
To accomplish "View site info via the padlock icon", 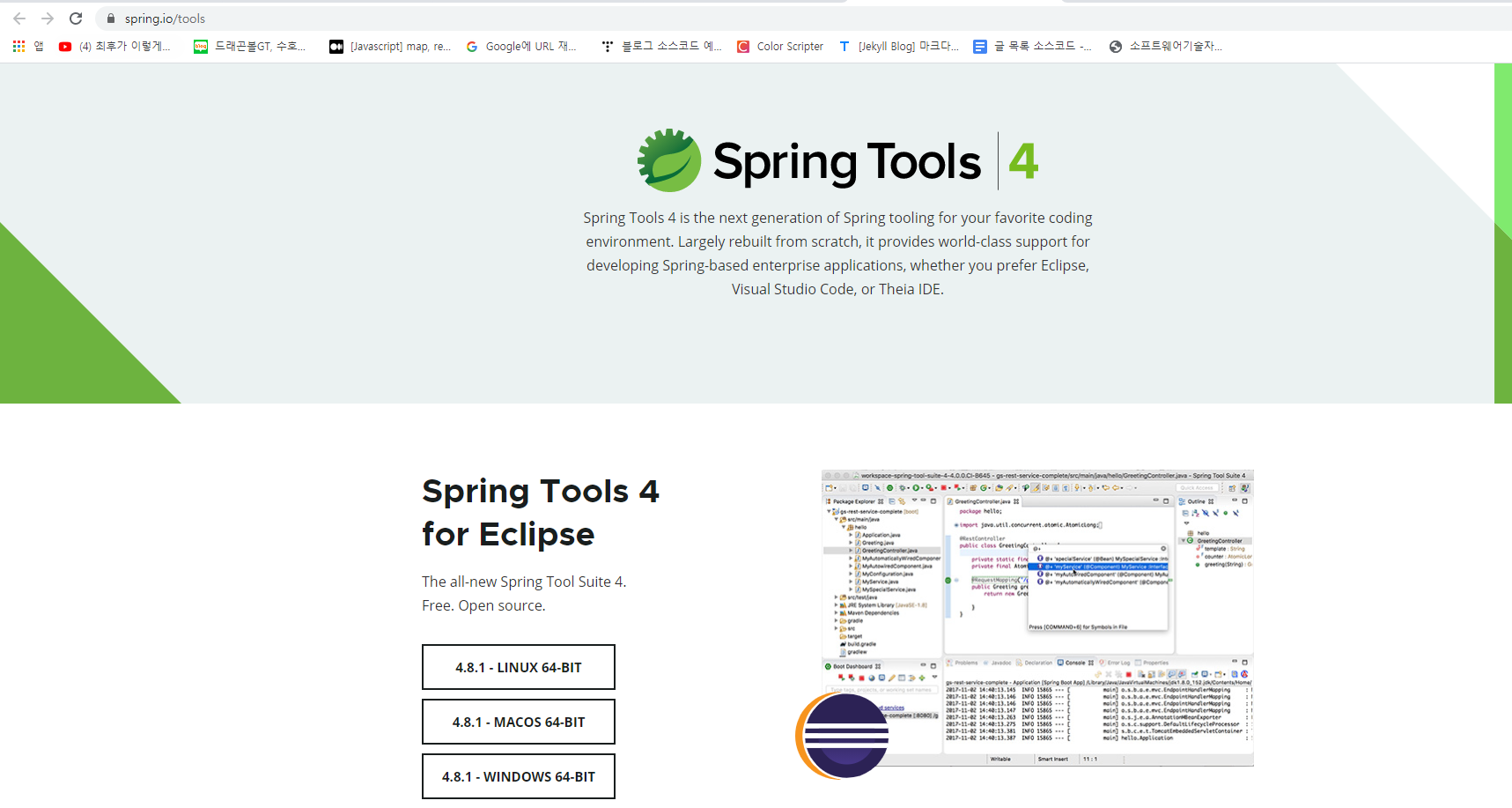I will pos(111,19).
